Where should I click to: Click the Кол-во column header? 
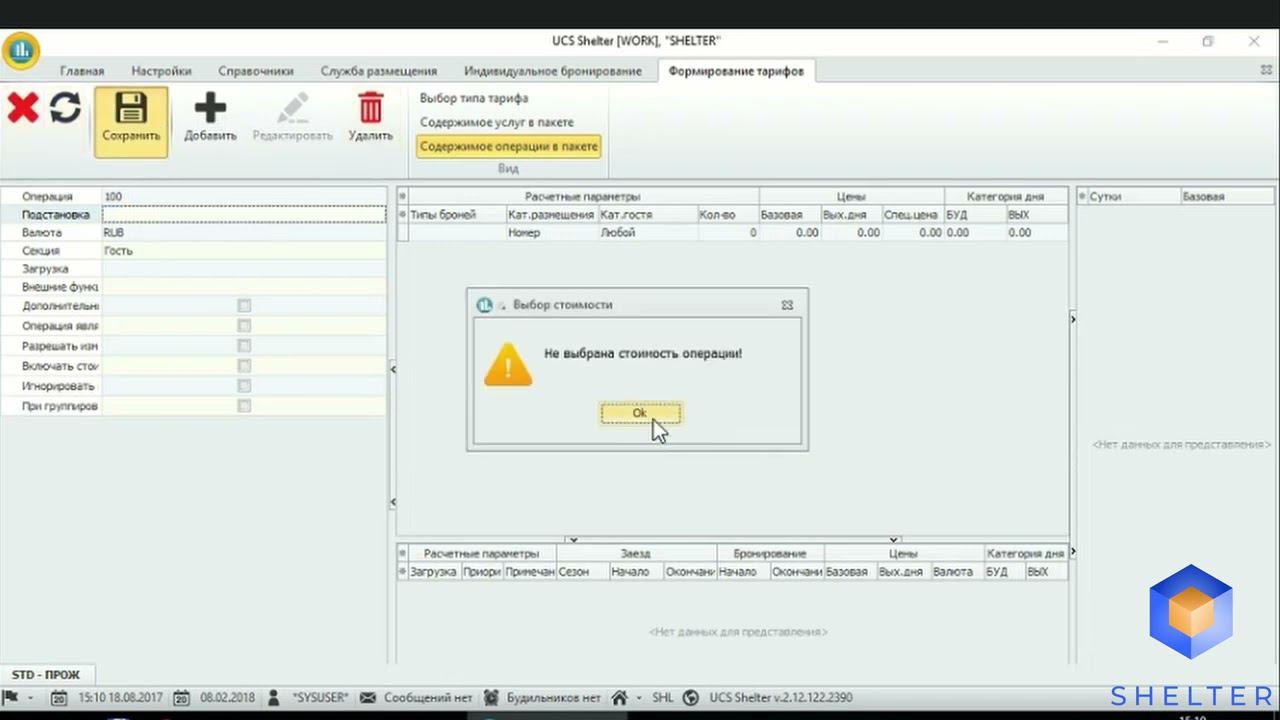tap(727, 214)
